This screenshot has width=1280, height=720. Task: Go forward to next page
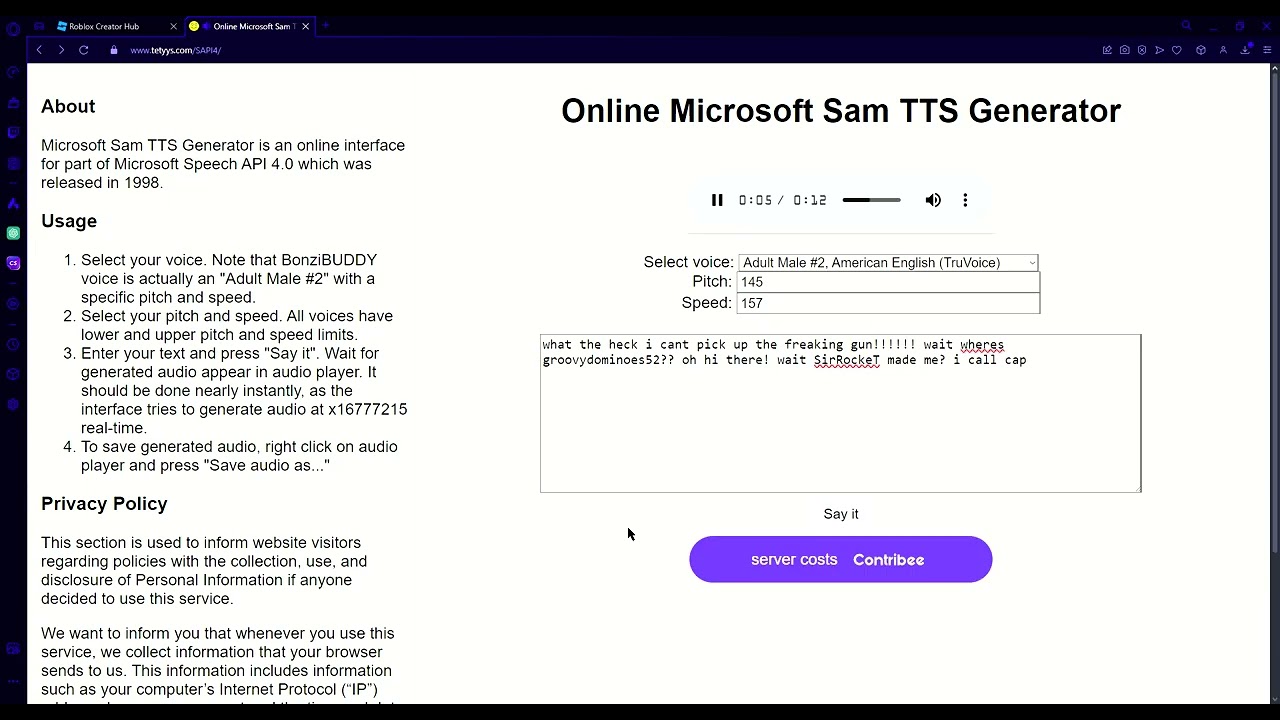tap(61, 50)
